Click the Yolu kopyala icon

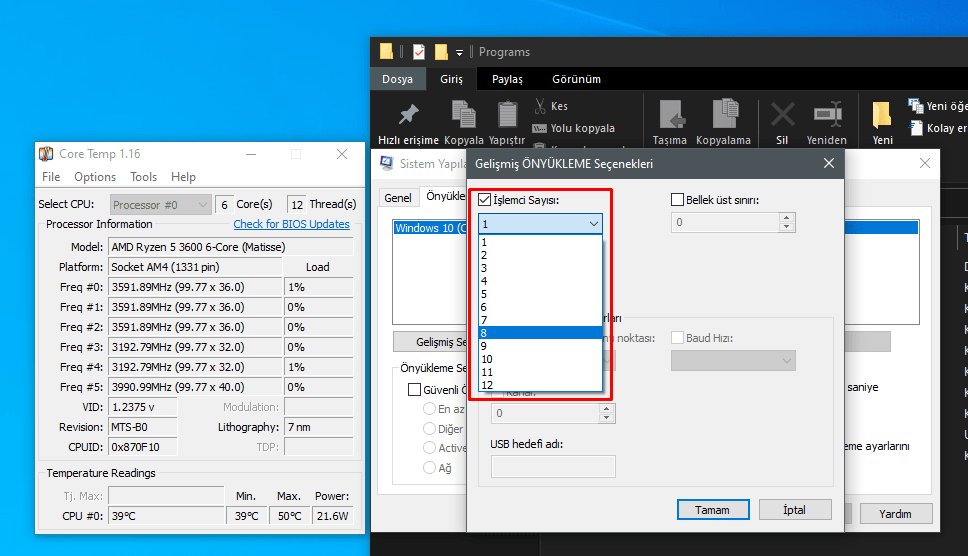click(x=540, y=128)
